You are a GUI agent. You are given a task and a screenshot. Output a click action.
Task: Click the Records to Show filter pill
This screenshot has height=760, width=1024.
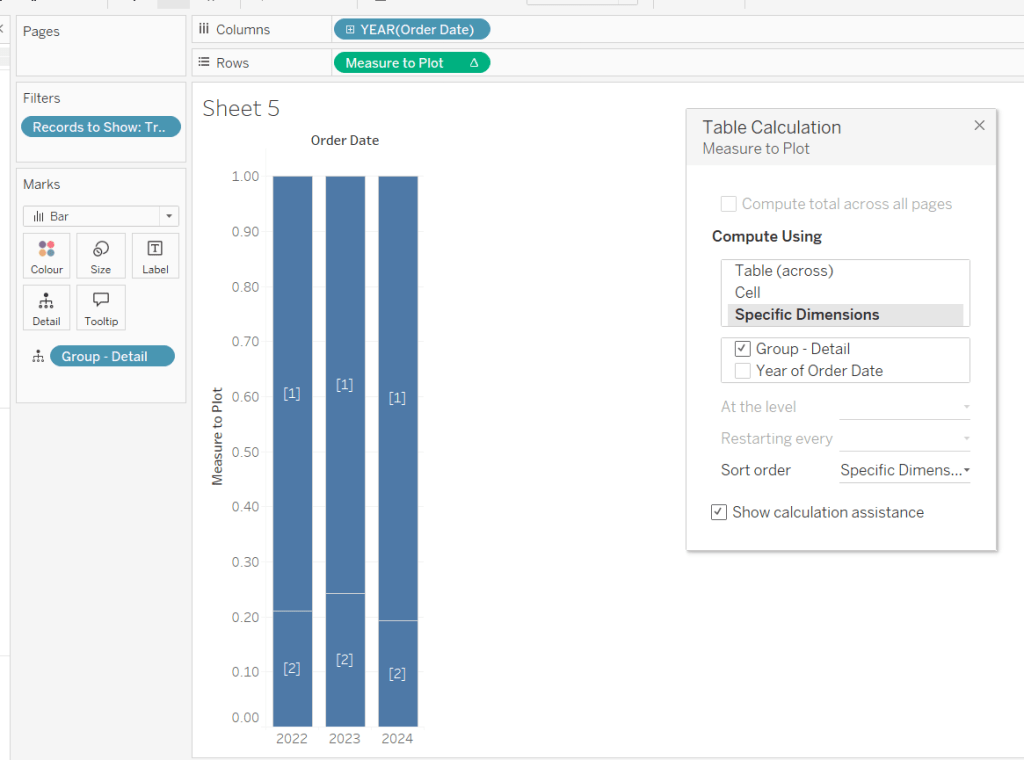101,127
